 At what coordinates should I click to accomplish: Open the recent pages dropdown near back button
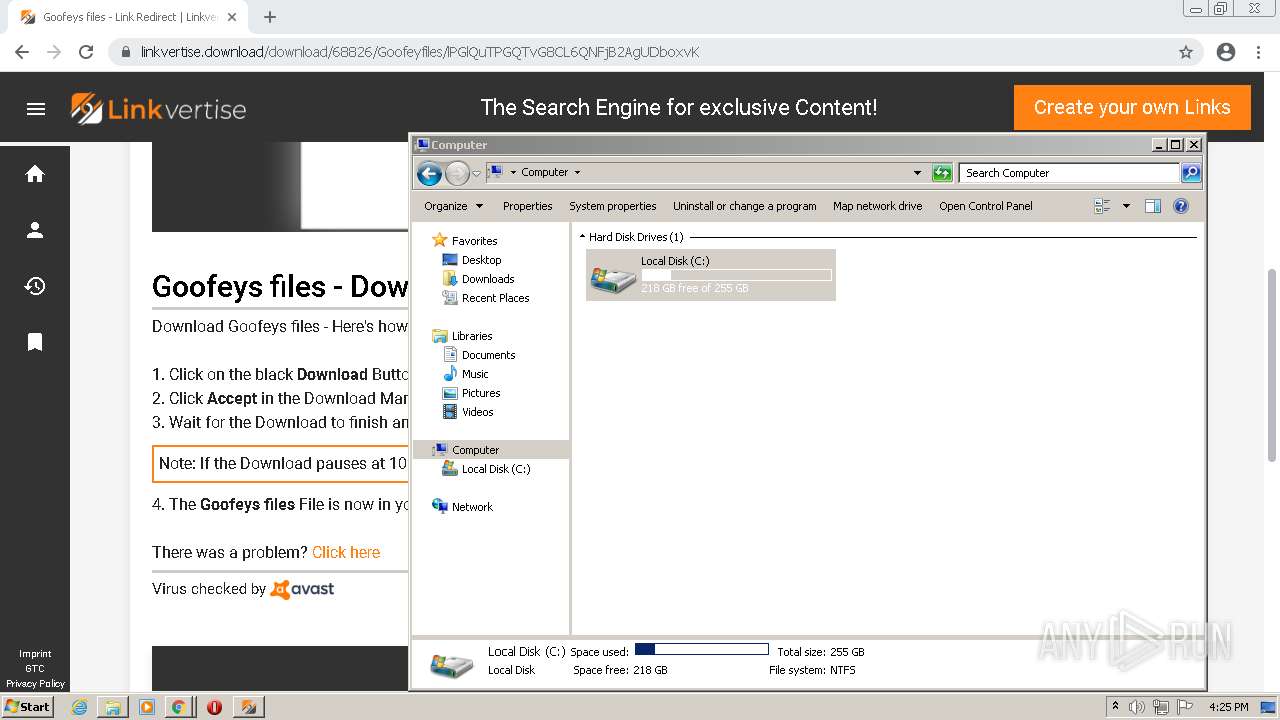coord(476,173)
